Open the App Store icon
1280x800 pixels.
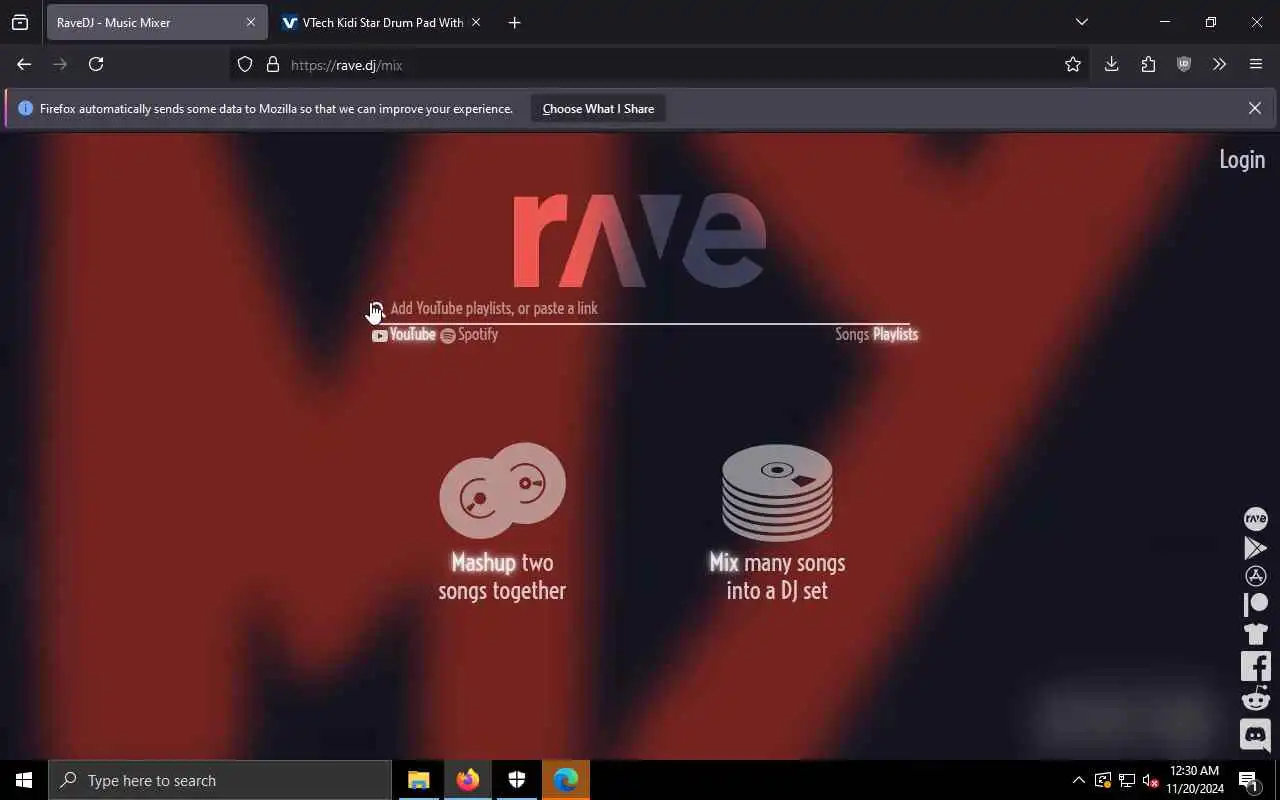point(1255,576)
